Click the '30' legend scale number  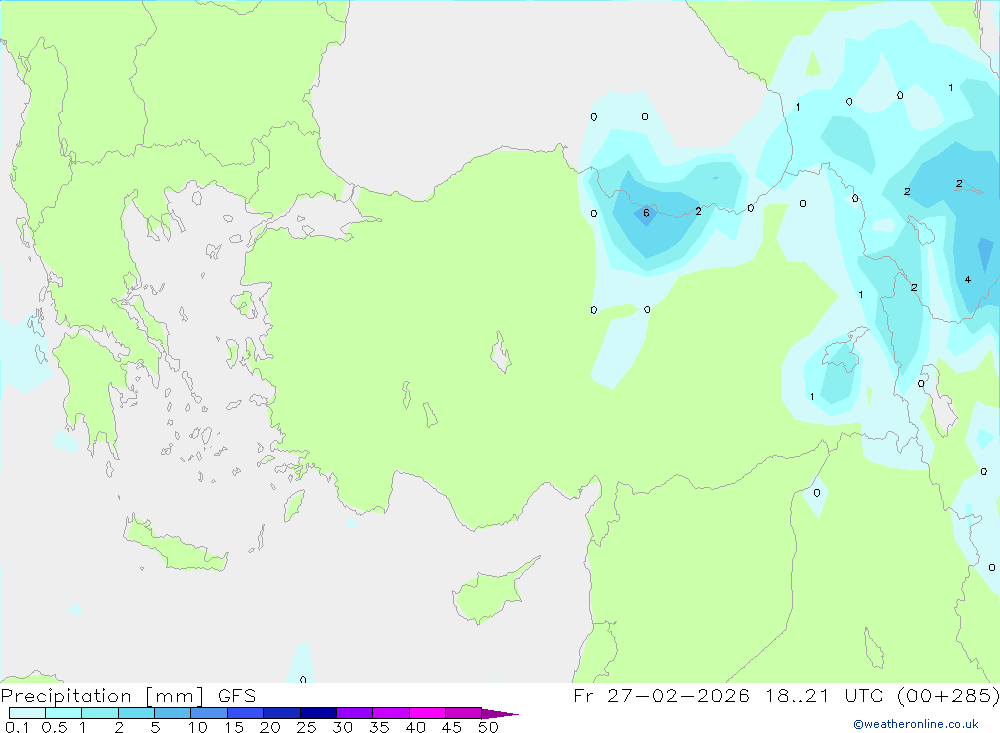tap(343, 727)
